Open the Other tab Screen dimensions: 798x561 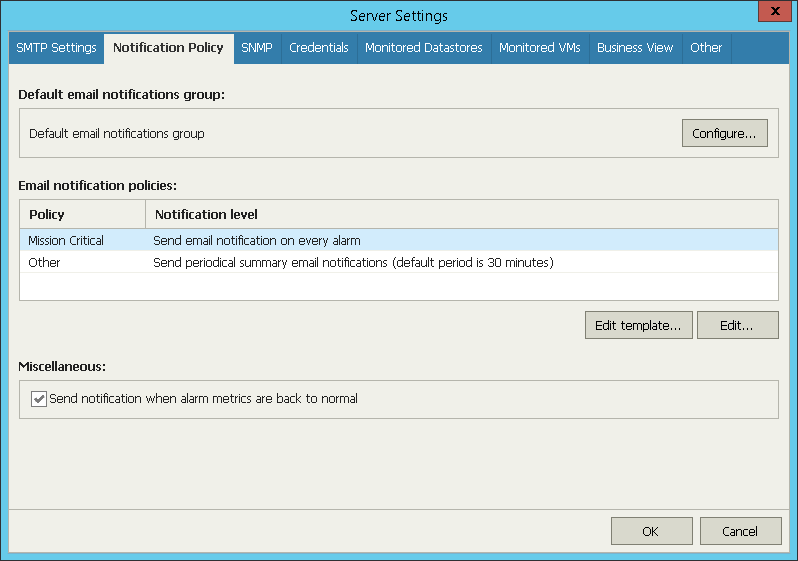point(706,48)
